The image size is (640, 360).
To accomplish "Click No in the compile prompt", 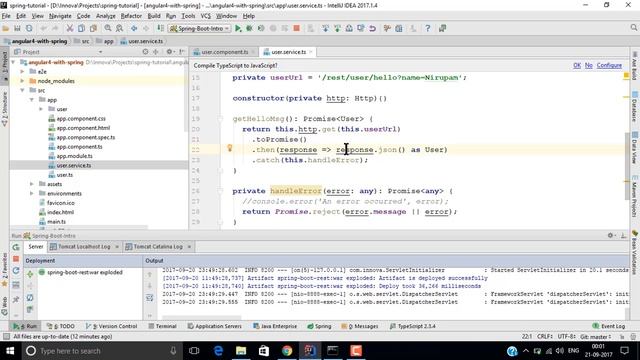I will coord(589,65).
